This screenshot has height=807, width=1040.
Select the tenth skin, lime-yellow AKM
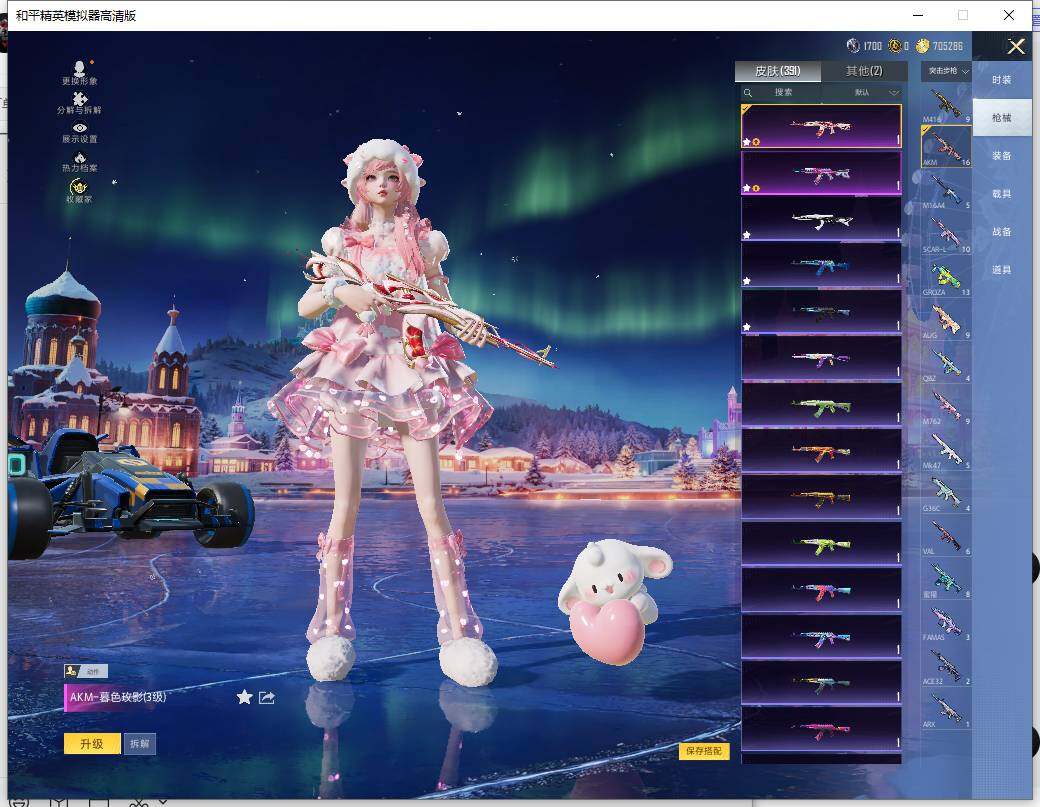tap(821, 544)
